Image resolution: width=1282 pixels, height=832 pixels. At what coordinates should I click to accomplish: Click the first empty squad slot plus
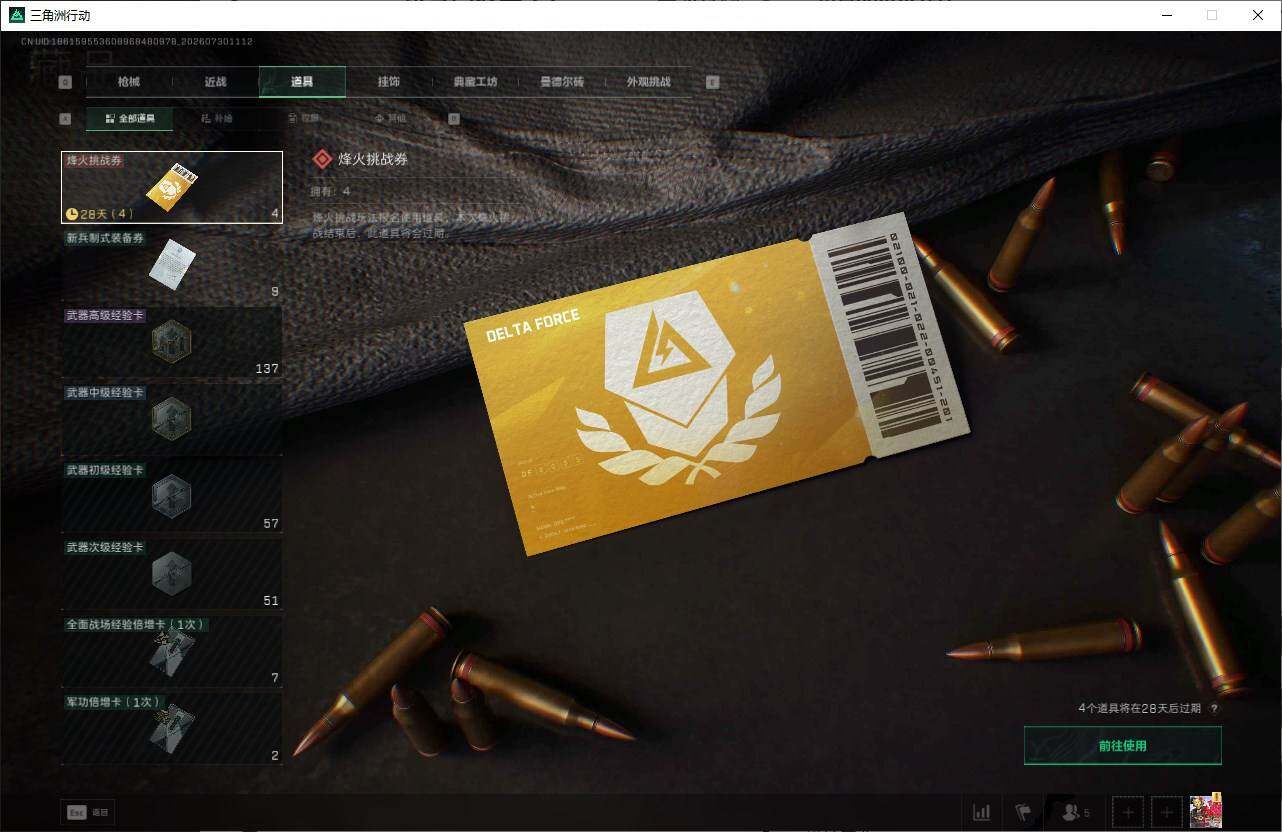point(1128,812)
